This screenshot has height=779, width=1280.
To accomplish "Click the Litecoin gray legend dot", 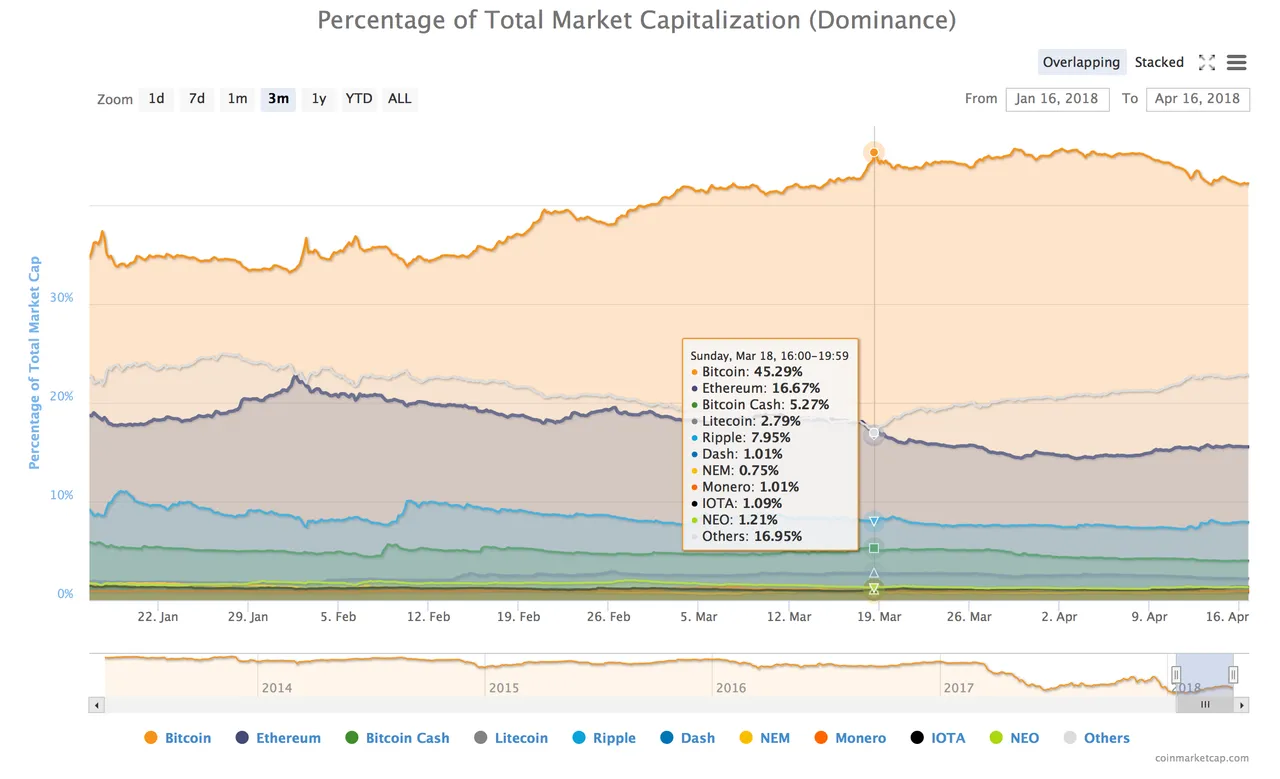I will [480, 738].
